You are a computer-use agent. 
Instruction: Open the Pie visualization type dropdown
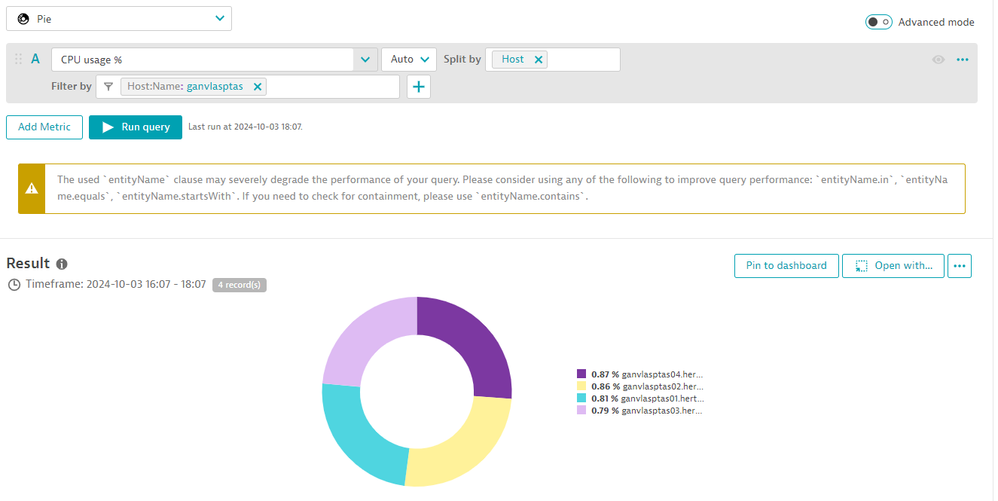pos(119,19)
